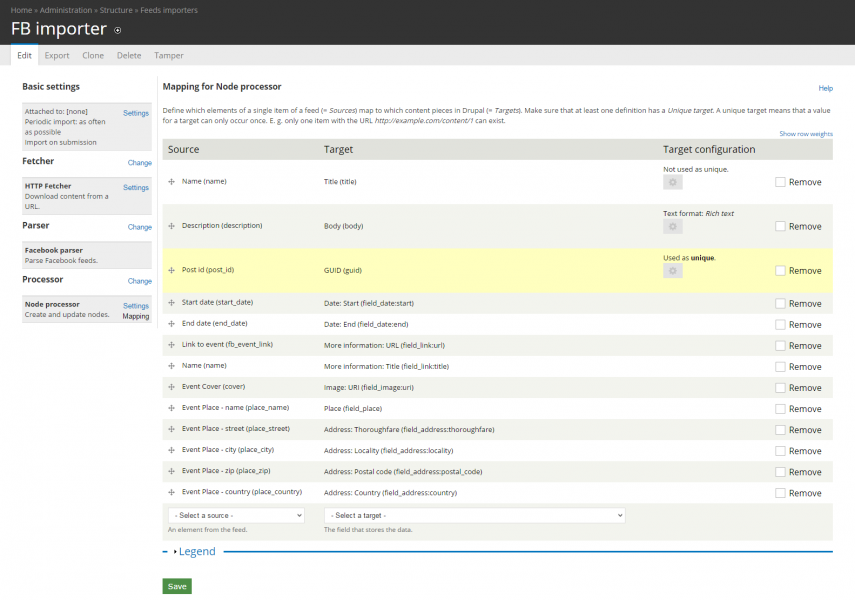Open the Select a target dropdown
The width and height of the screenshot is (855, 600).
474,515
